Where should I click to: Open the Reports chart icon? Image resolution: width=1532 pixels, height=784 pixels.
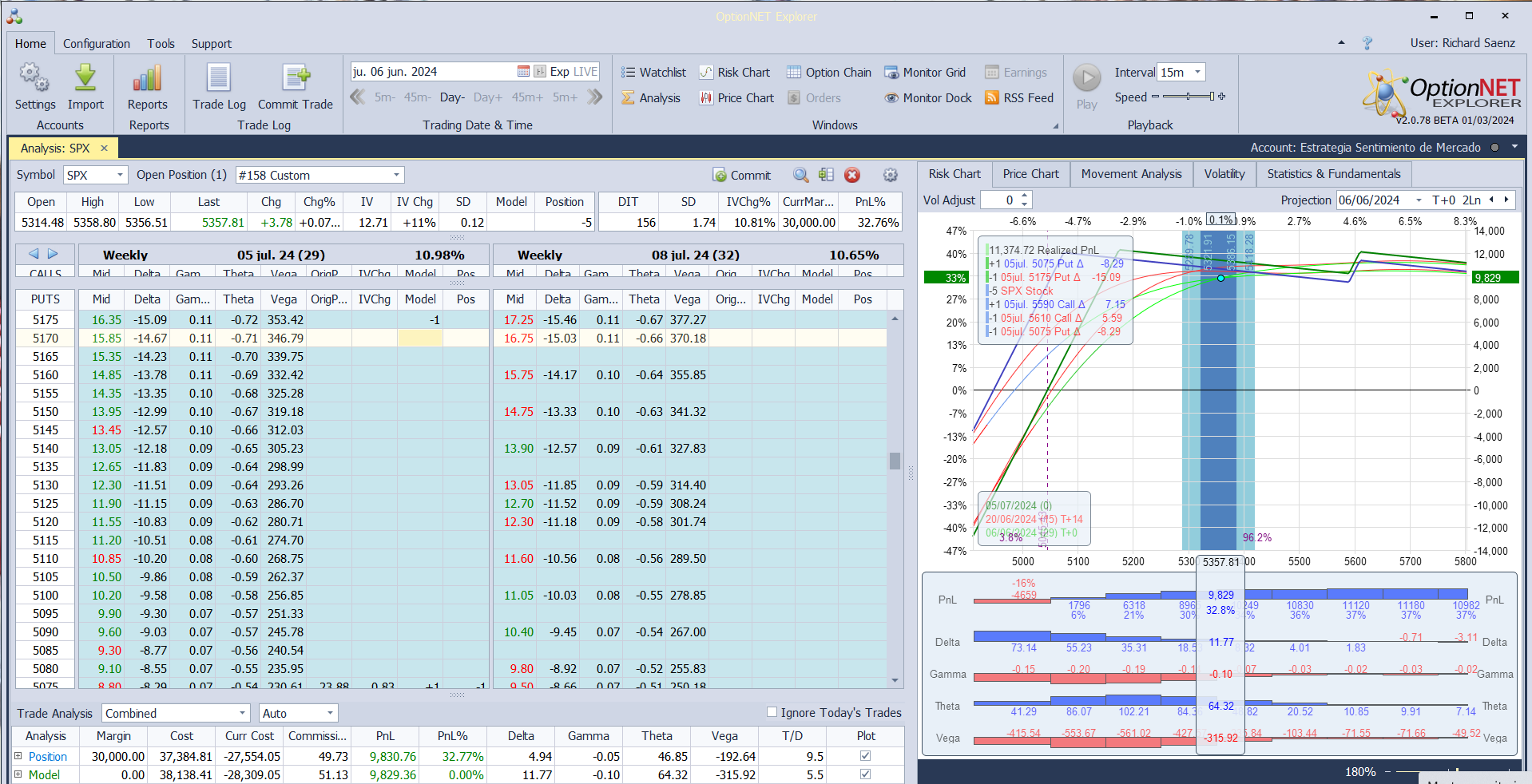pos(148,79)
